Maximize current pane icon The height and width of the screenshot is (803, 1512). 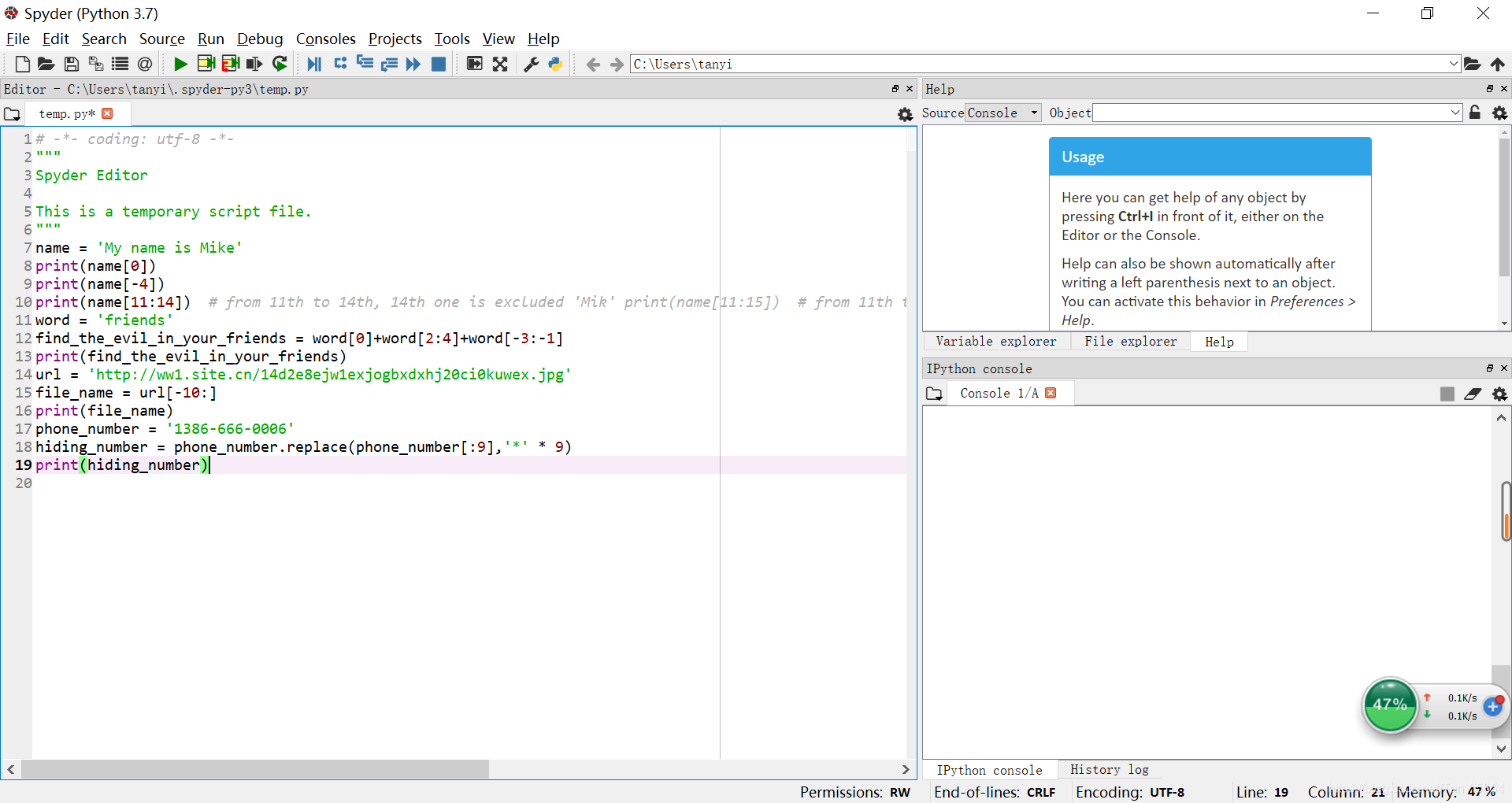point(474,64)
